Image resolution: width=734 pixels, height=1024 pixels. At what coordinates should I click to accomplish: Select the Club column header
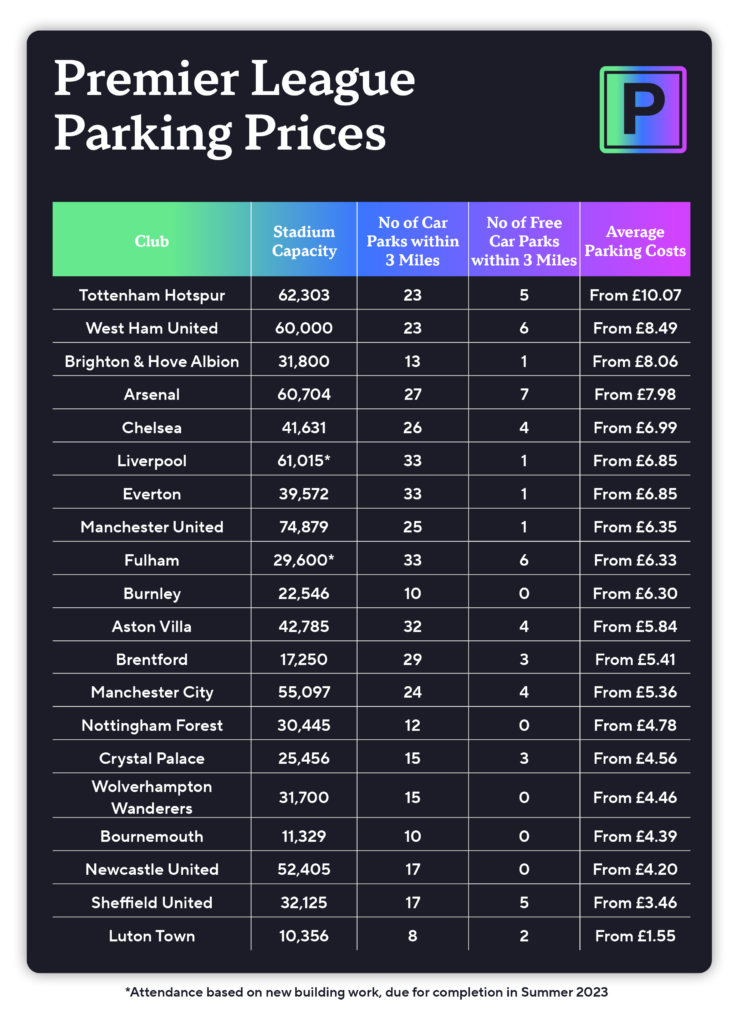152,241
